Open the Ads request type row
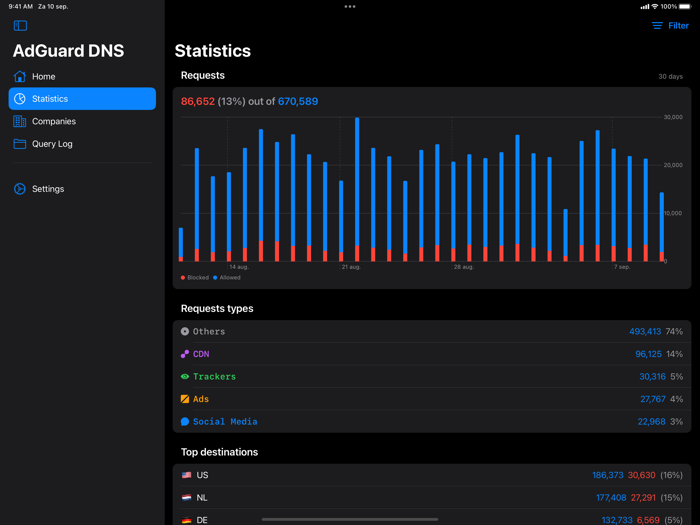Viewport: 700px width, 525px height. [432, 399]
